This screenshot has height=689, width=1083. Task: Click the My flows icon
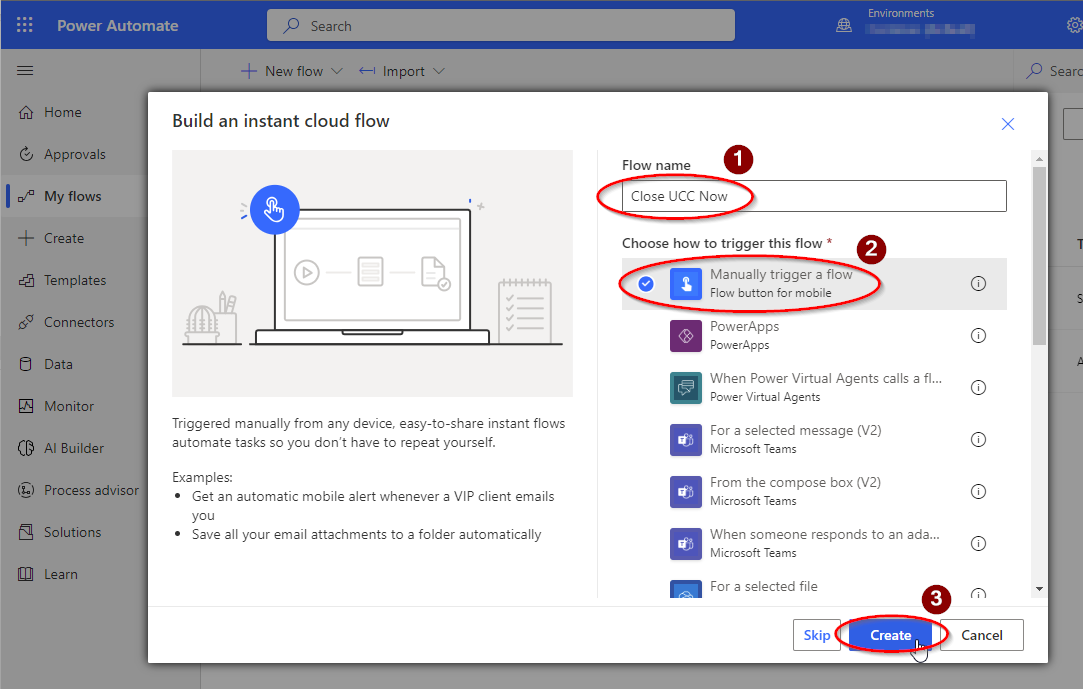[x=26, y=196]
